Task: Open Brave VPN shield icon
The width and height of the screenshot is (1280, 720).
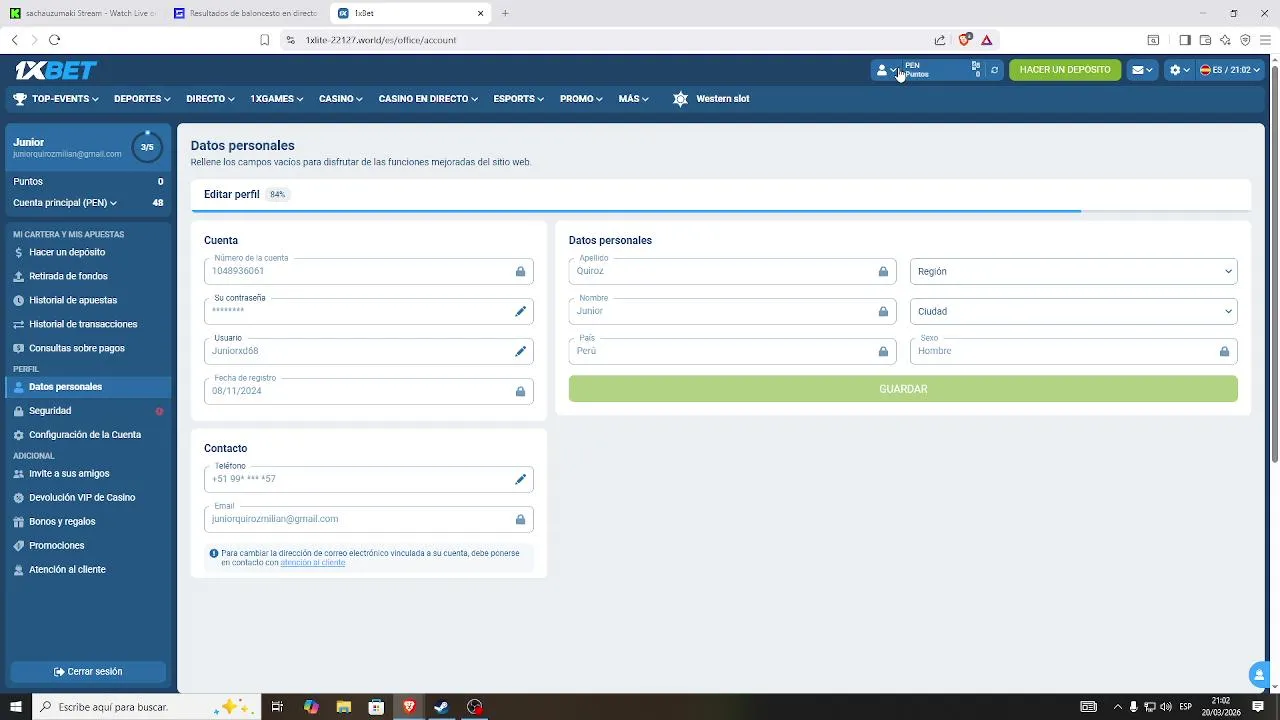Action: (x=1245, y=40)
